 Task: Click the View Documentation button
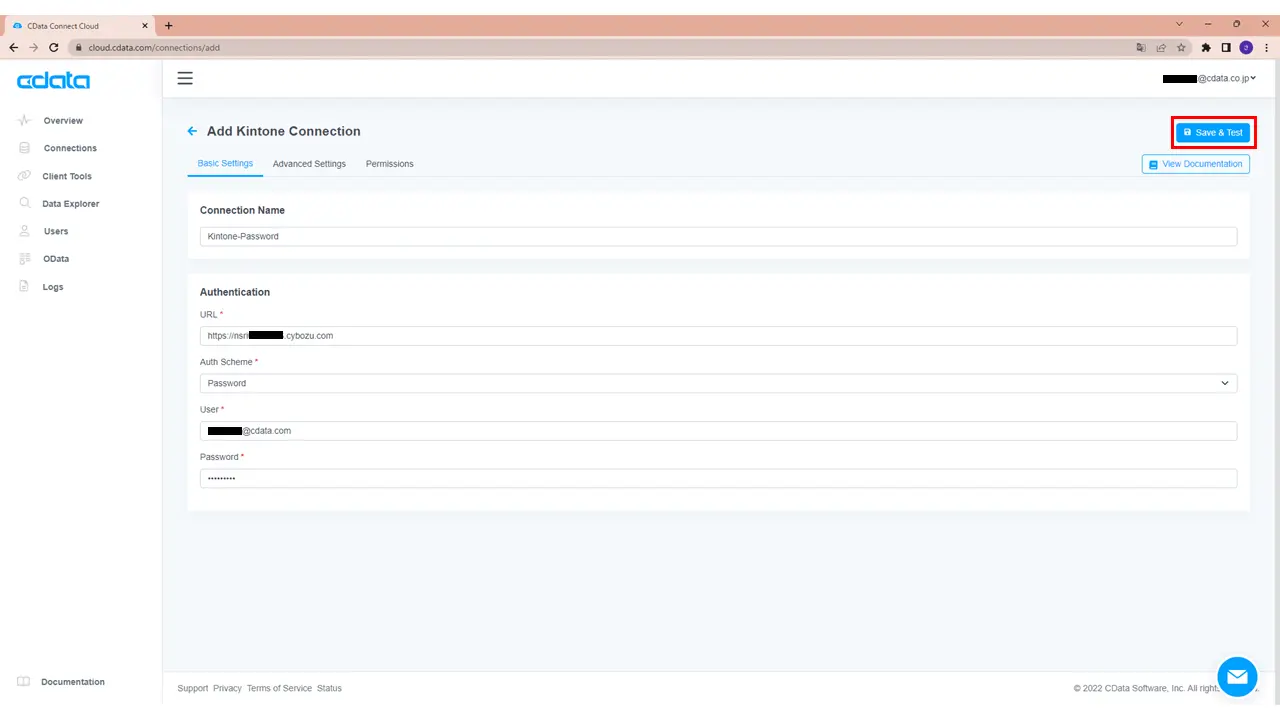click(x=1195, y=164)
